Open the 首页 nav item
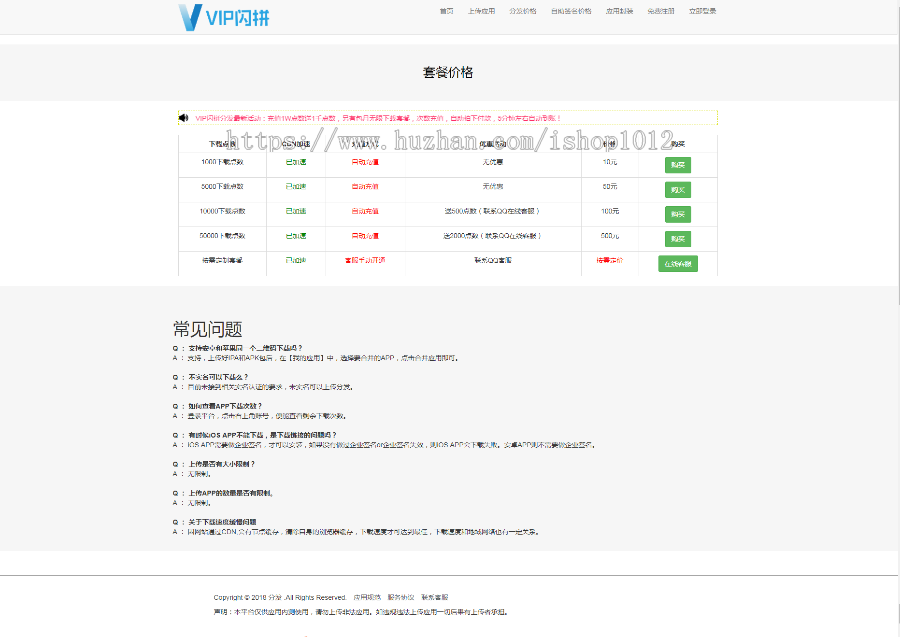The width and height of the screenshot is (900, 637). click(x=447, y=11)
